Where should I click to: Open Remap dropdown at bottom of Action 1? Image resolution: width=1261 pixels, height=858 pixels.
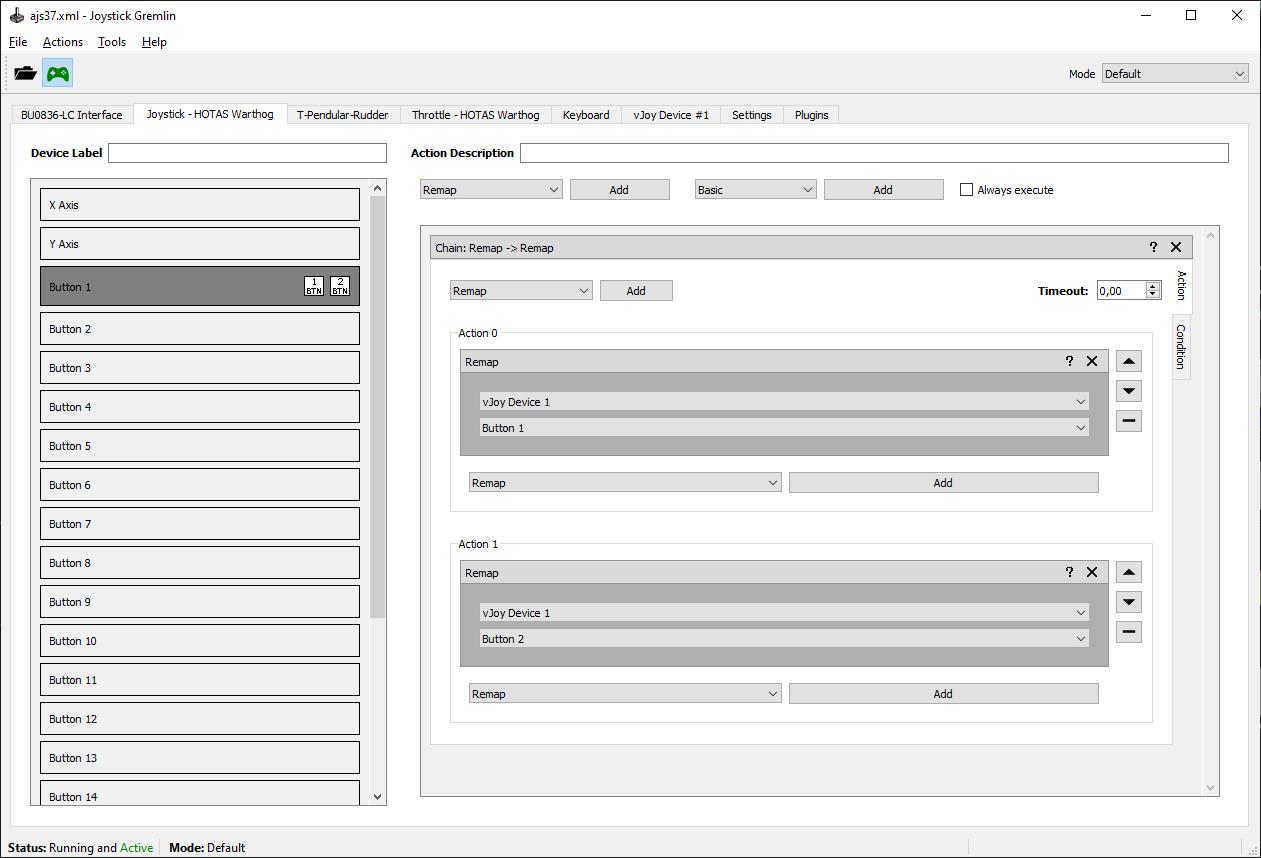coord(625,694)
